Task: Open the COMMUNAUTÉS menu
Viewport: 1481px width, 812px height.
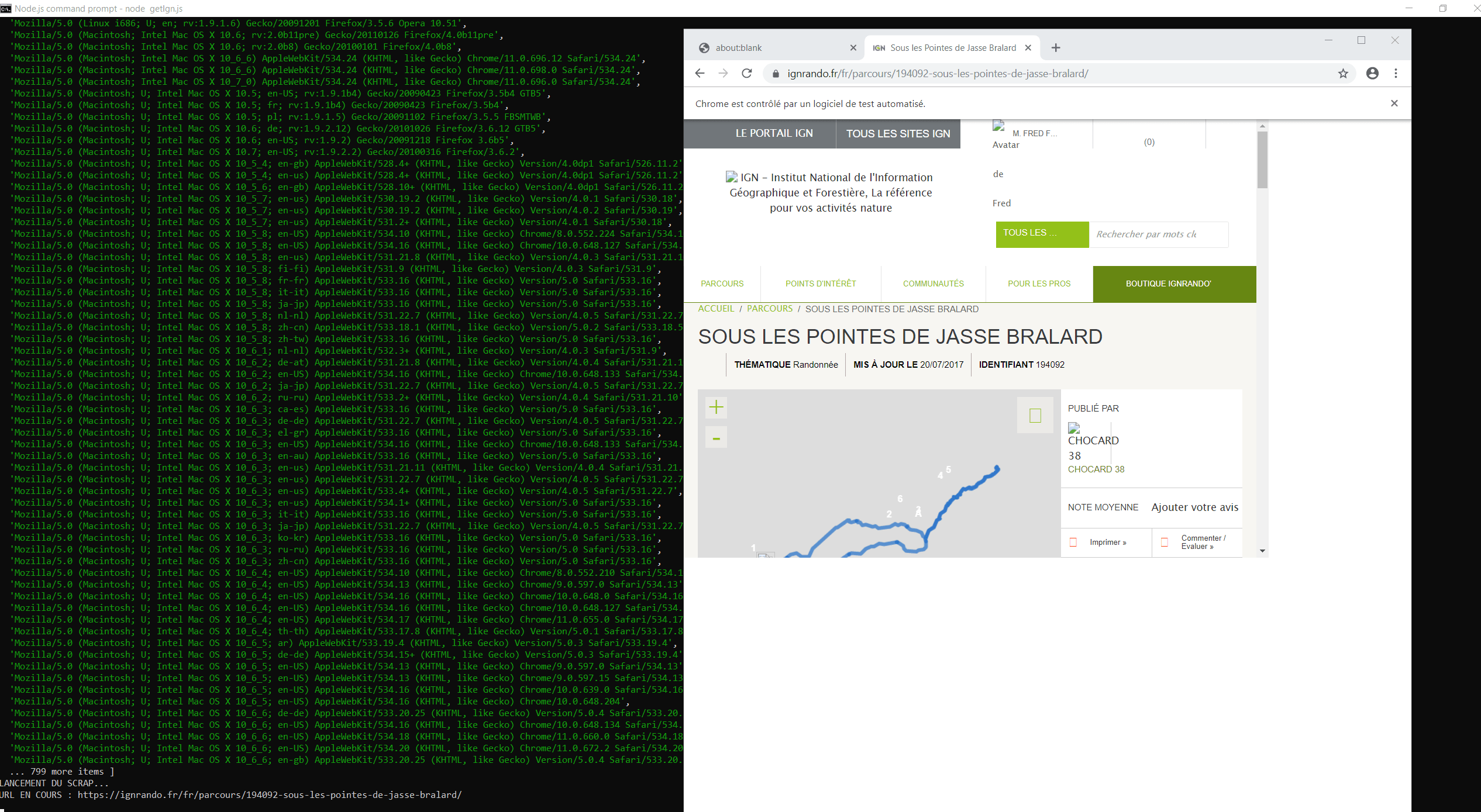Action: [934, 284]
